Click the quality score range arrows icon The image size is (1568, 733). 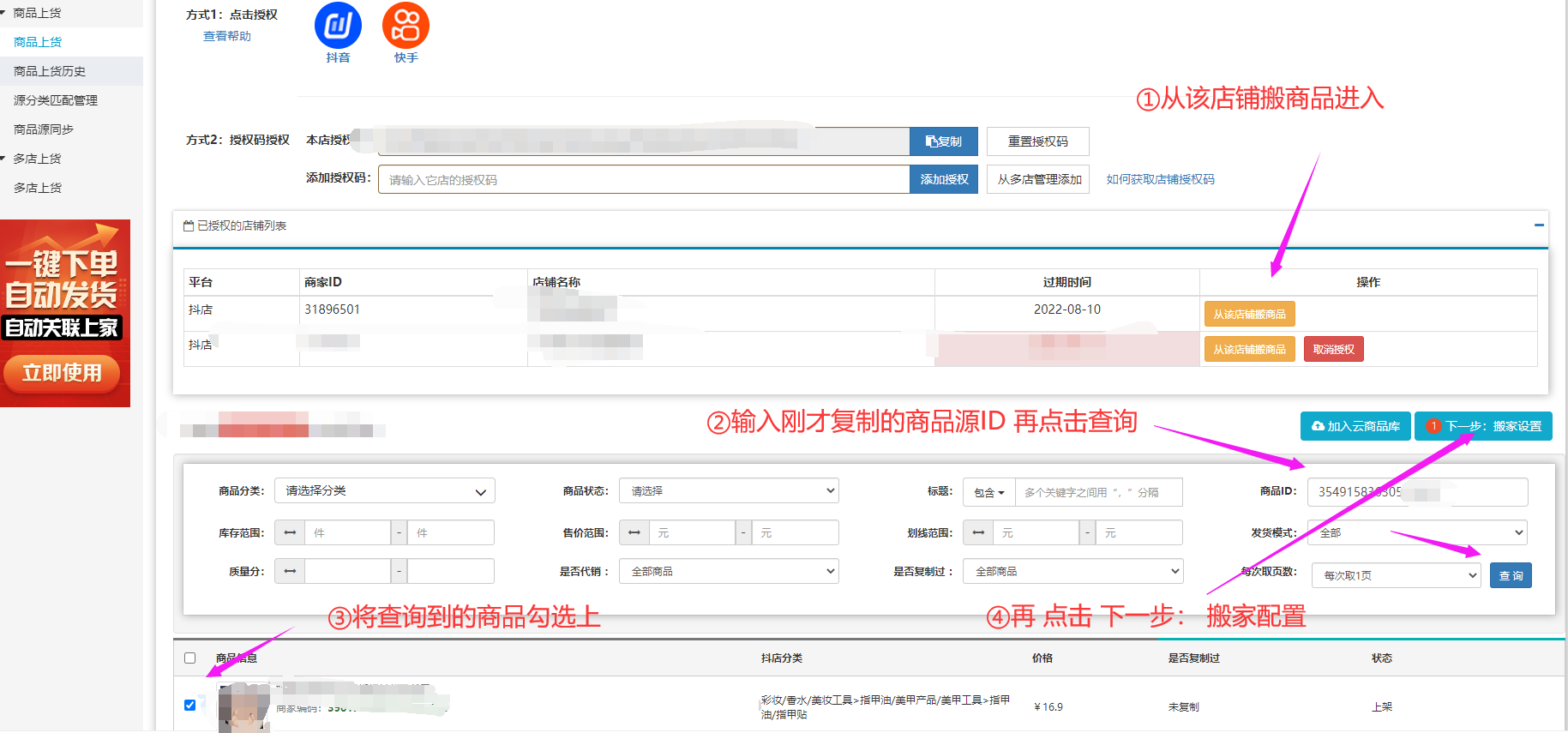click(x=290, y=571)
